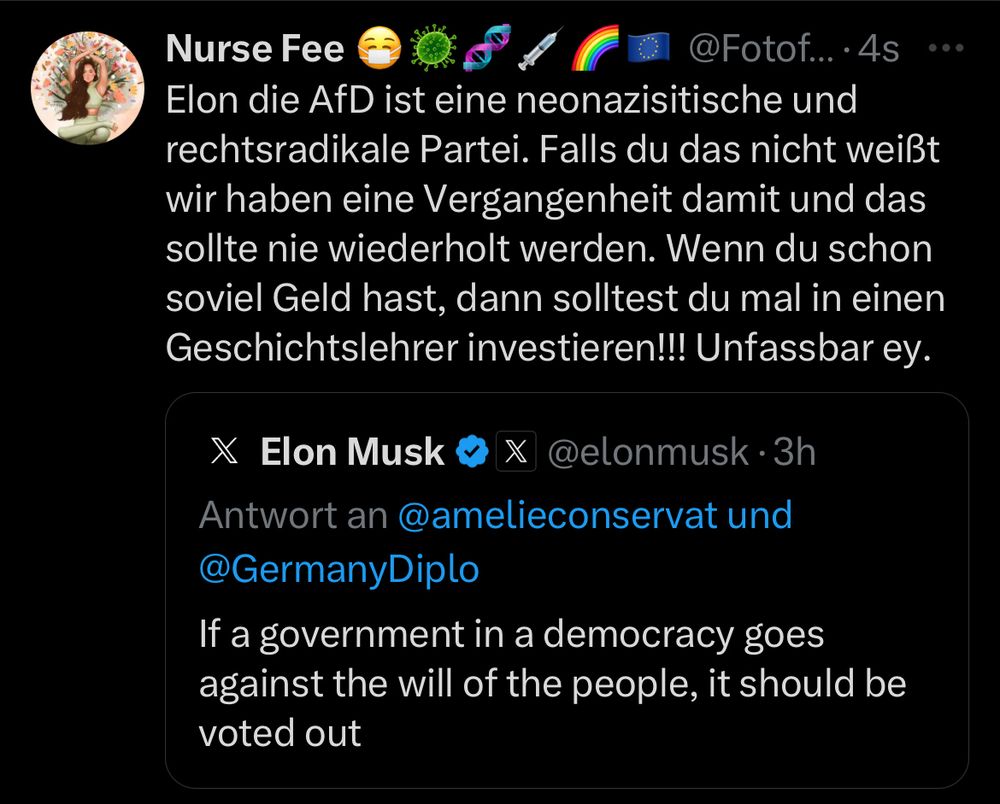Click the X affiliation badge
Viewport: 1000px width, 804px height.
tap(517, 453)
